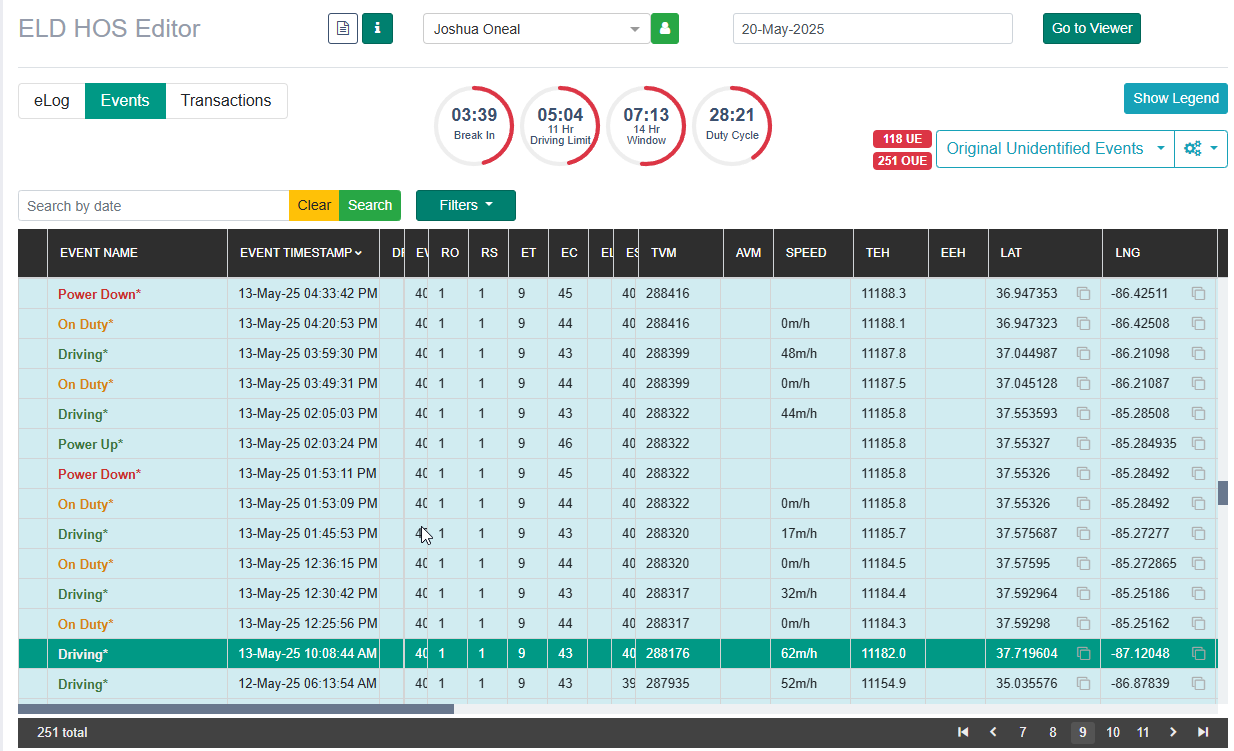Click the Search by date field
The image size is (1234, 751).
154,205
